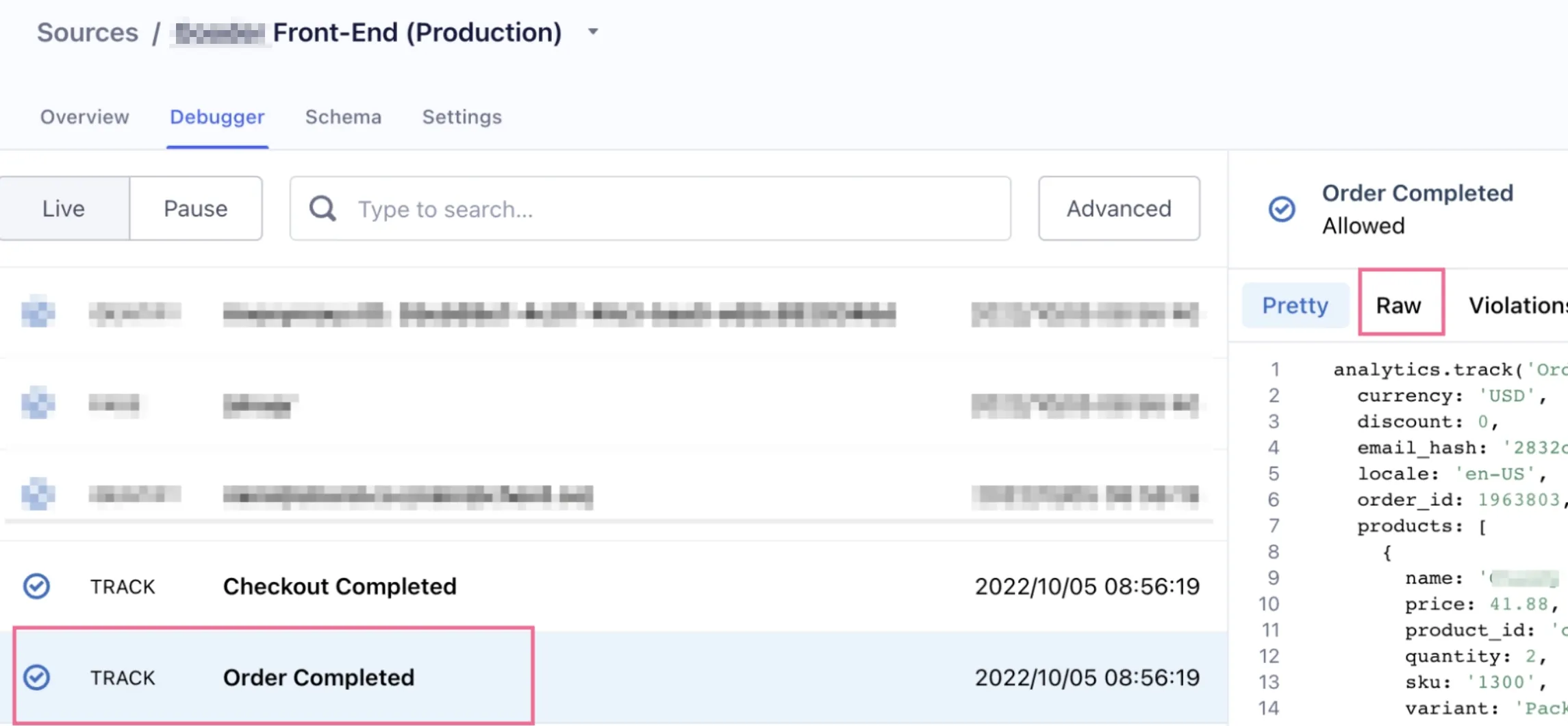
Task: Click the sku: '1300' code line
Action: (x=1476, y=682)
